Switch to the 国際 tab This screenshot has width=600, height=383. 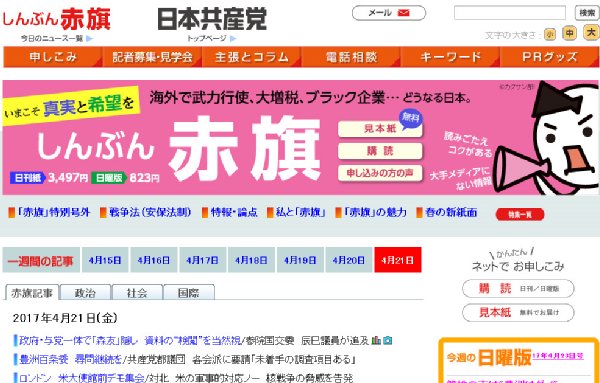[x=189, y=293]
